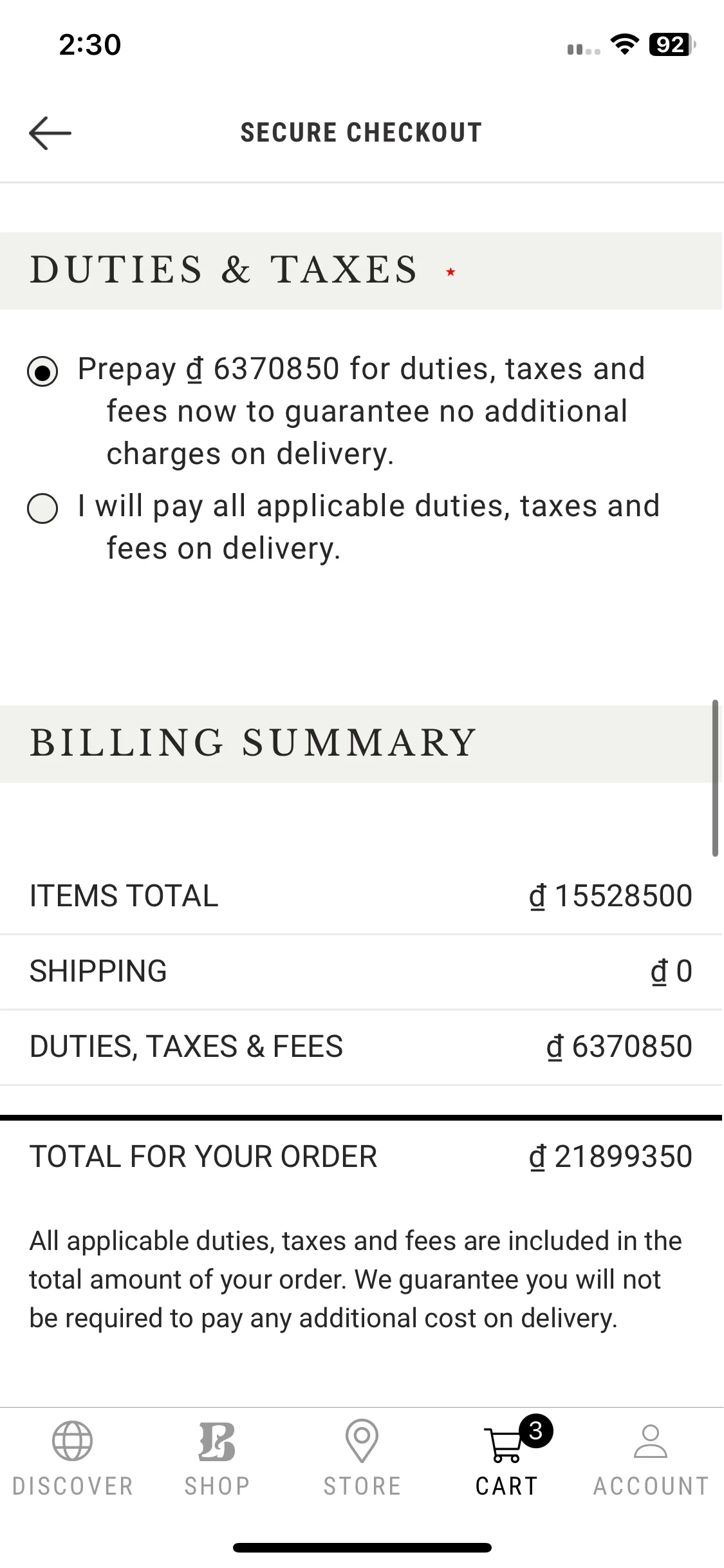Tap the ACCOUNT tab label

pos(651,1486)
